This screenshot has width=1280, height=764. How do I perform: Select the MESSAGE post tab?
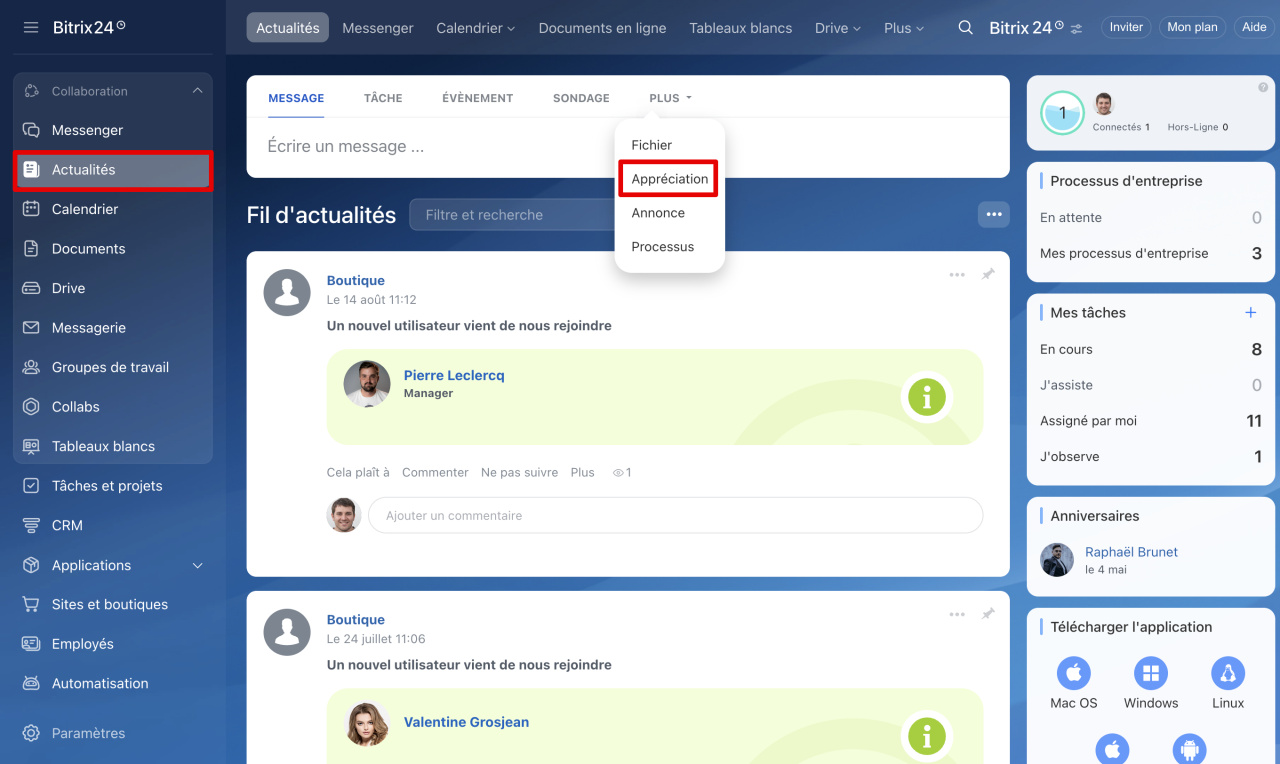click(296, 98)
